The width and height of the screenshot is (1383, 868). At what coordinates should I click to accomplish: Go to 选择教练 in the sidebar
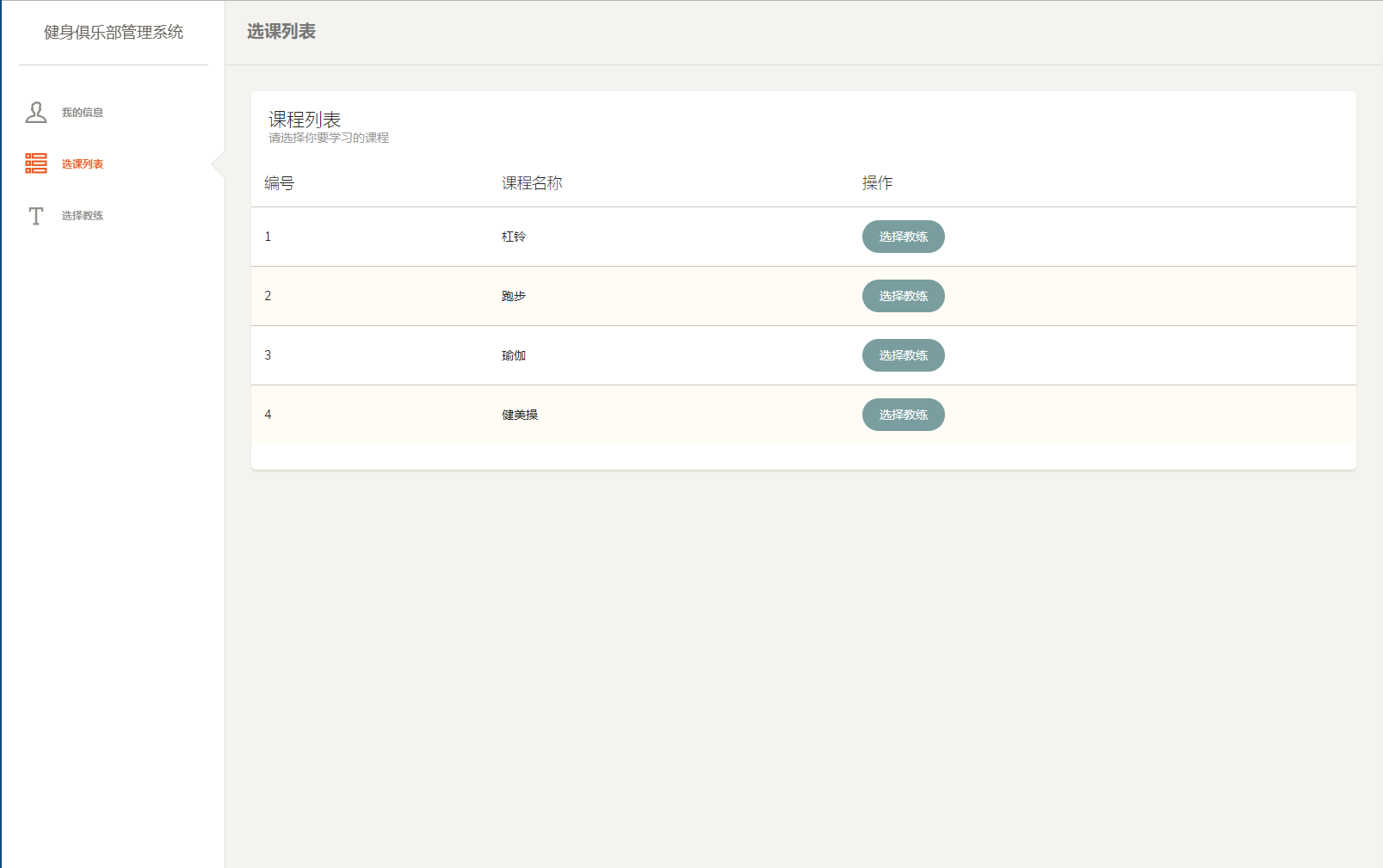click(x=83, y=216)
